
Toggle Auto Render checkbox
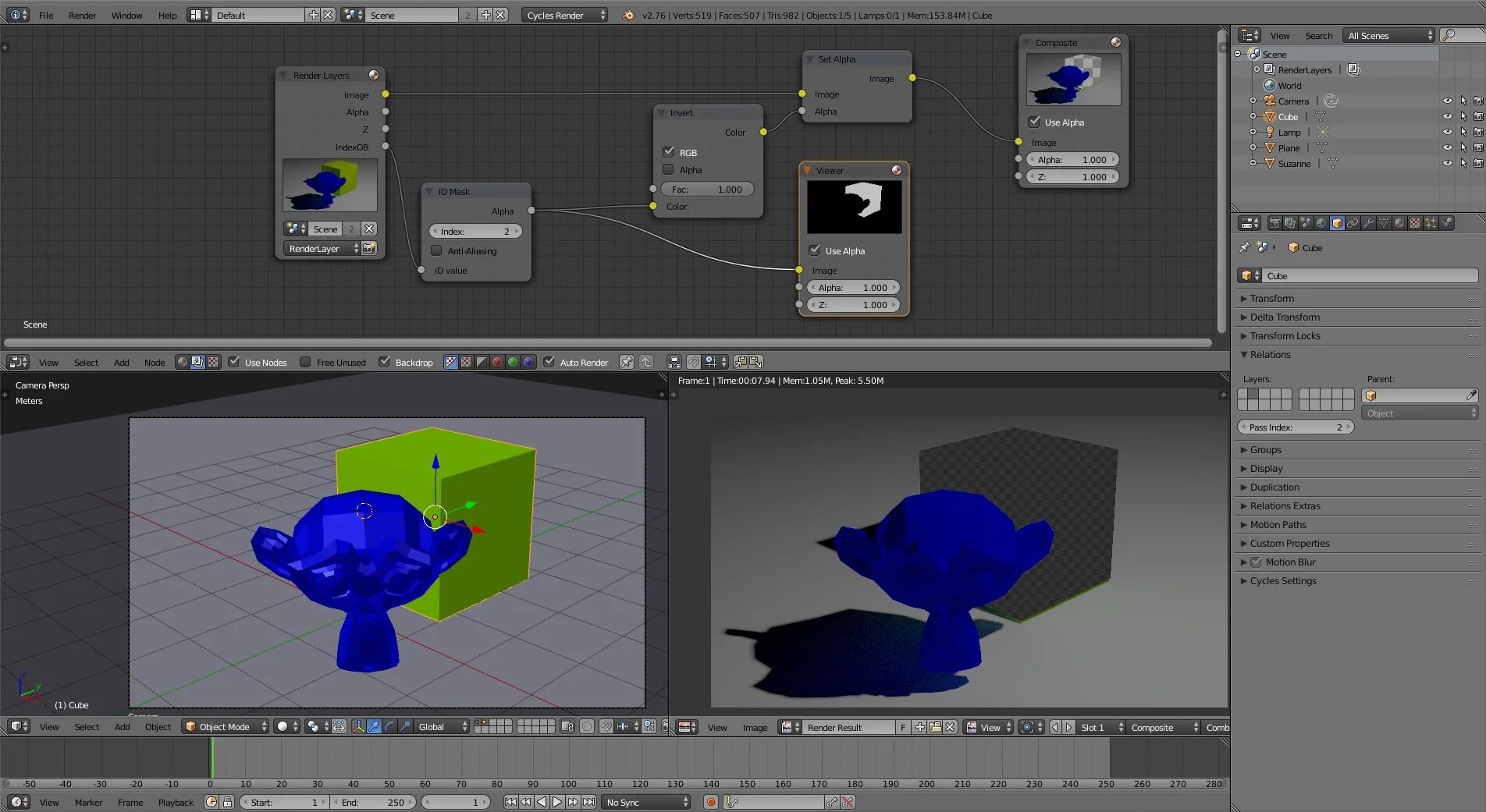click(549, 362)
